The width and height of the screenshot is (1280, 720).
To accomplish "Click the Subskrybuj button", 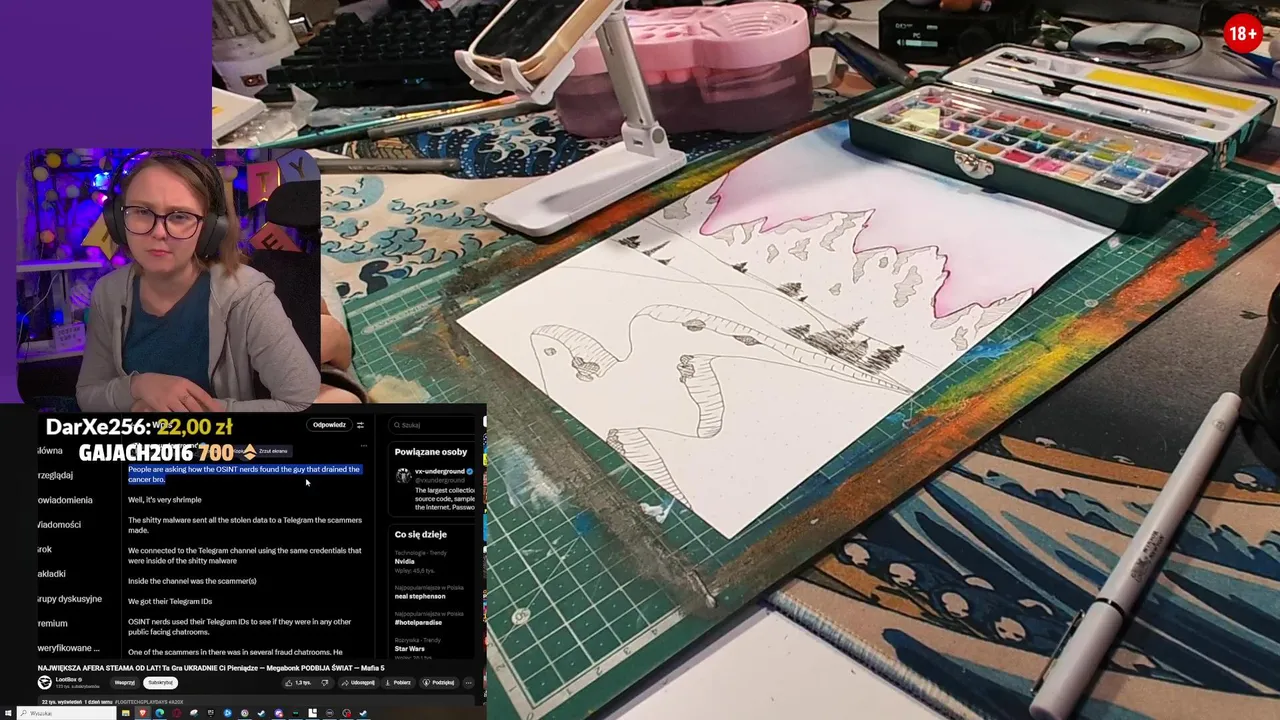I will click(161, 682).
